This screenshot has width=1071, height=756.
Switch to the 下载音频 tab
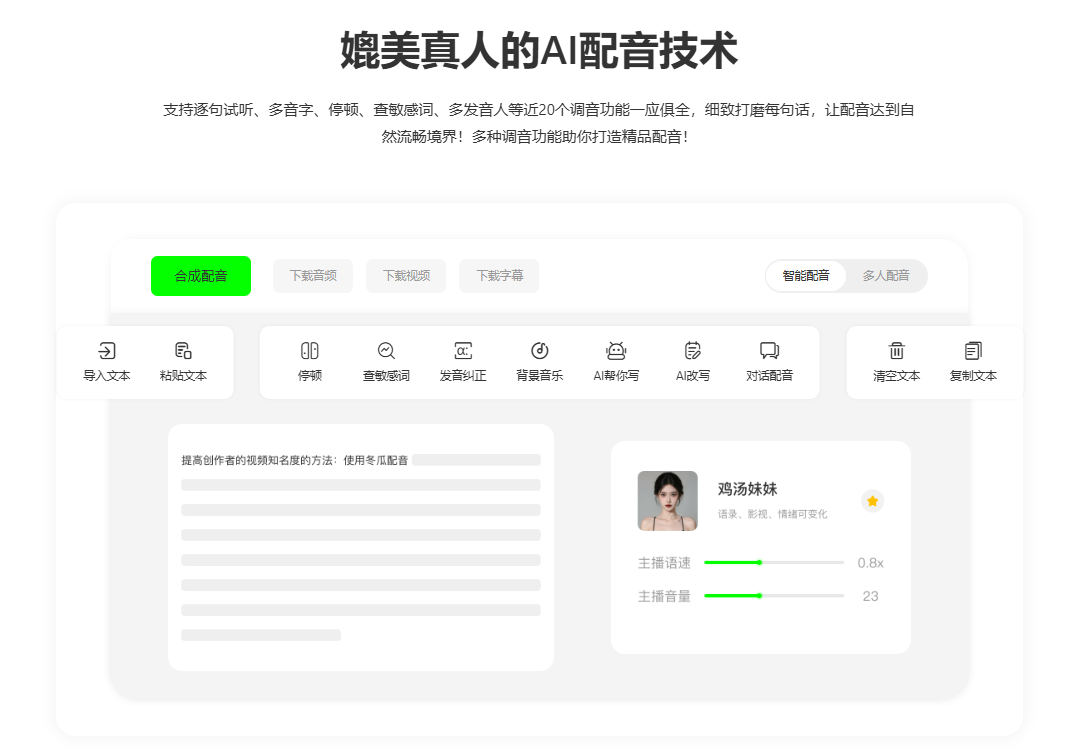coord(312,276)
